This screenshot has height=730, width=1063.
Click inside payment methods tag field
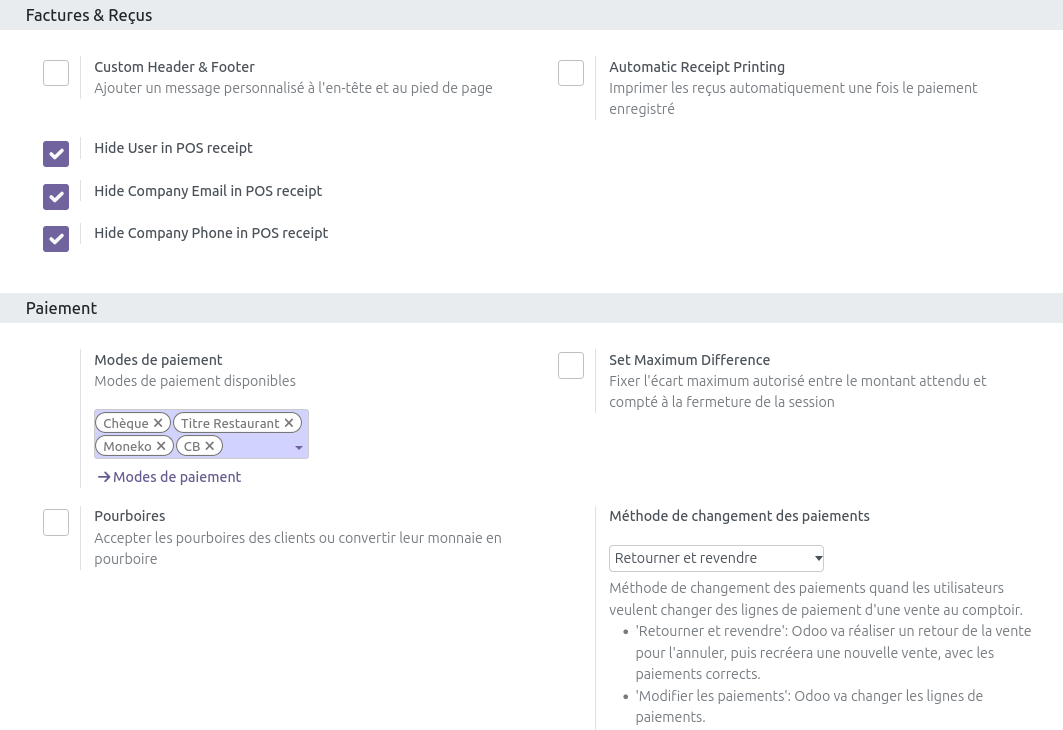coord(260,446)
